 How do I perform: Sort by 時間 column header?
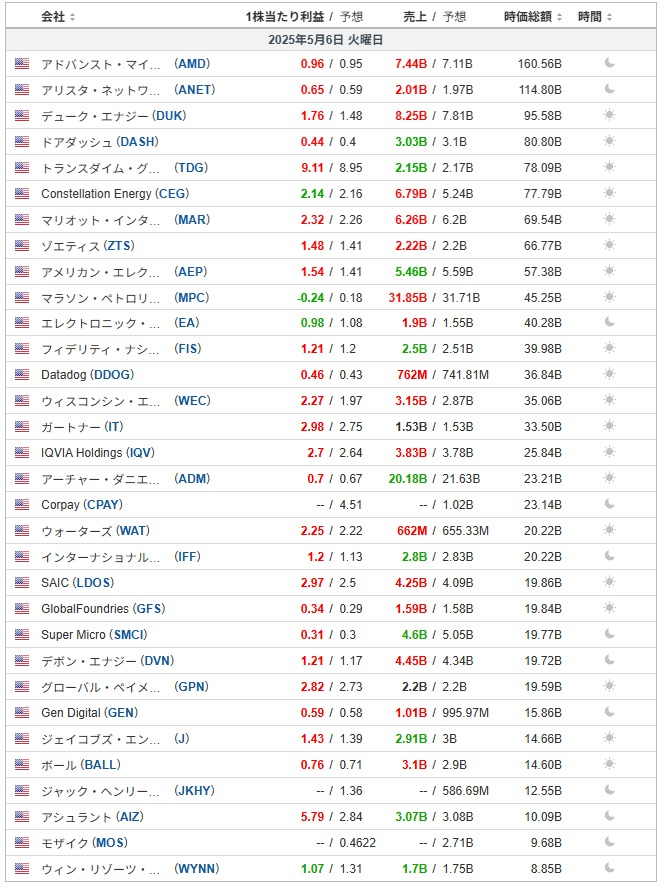(595, 17)
